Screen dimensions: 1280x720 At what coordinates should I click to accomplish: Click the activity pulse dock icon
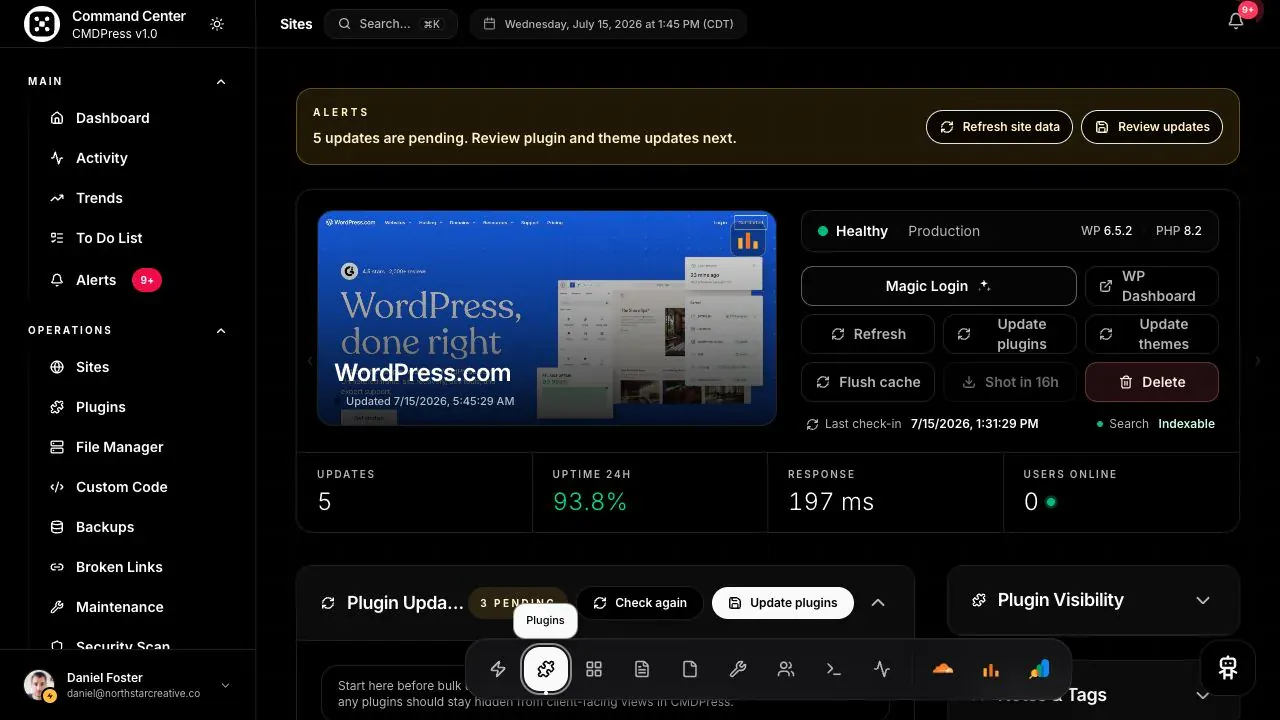point(882,669)
